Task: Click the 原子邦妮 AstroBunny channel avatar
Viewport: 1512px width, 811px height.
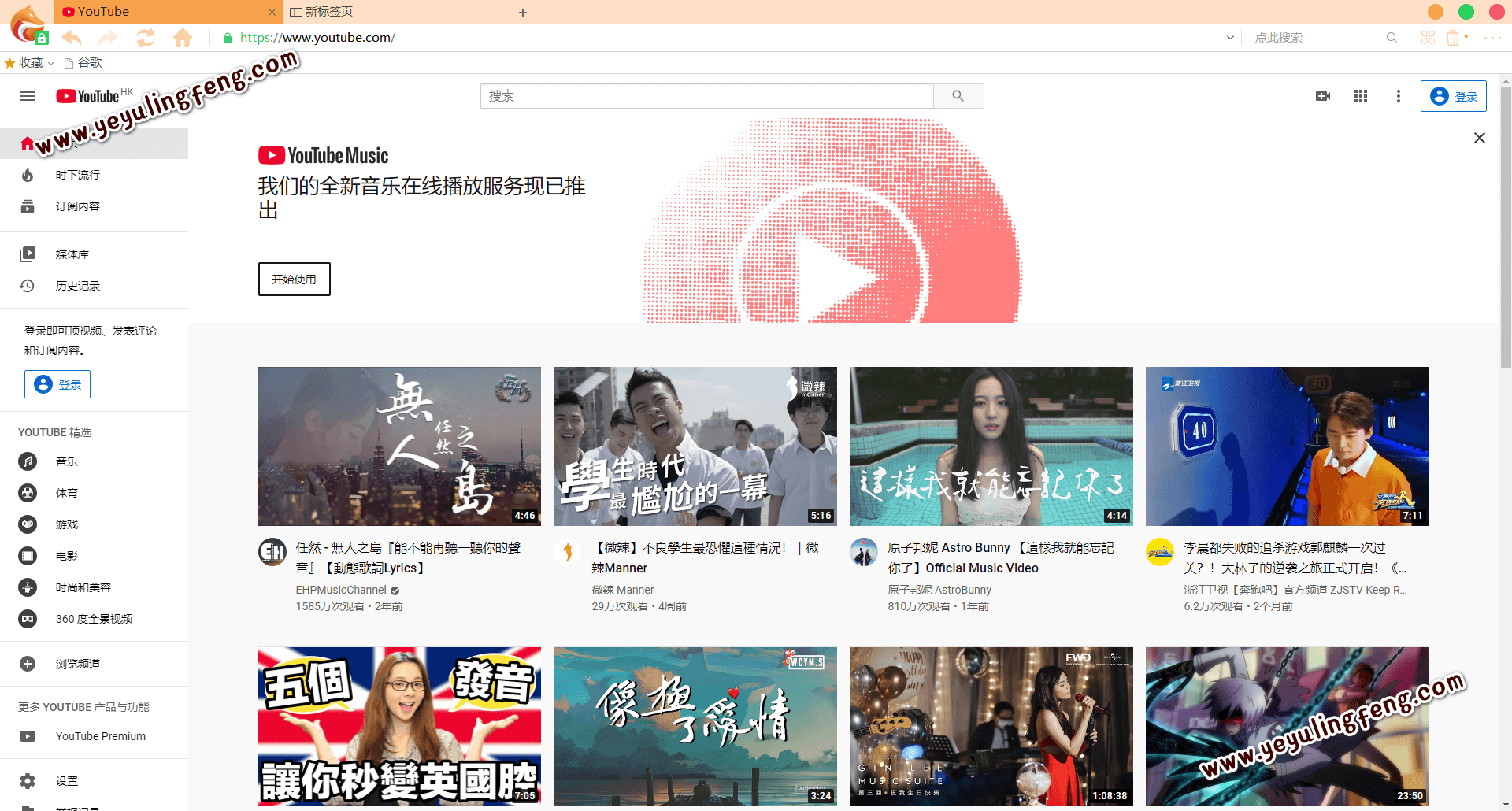Action: click(x=864, y=552)
